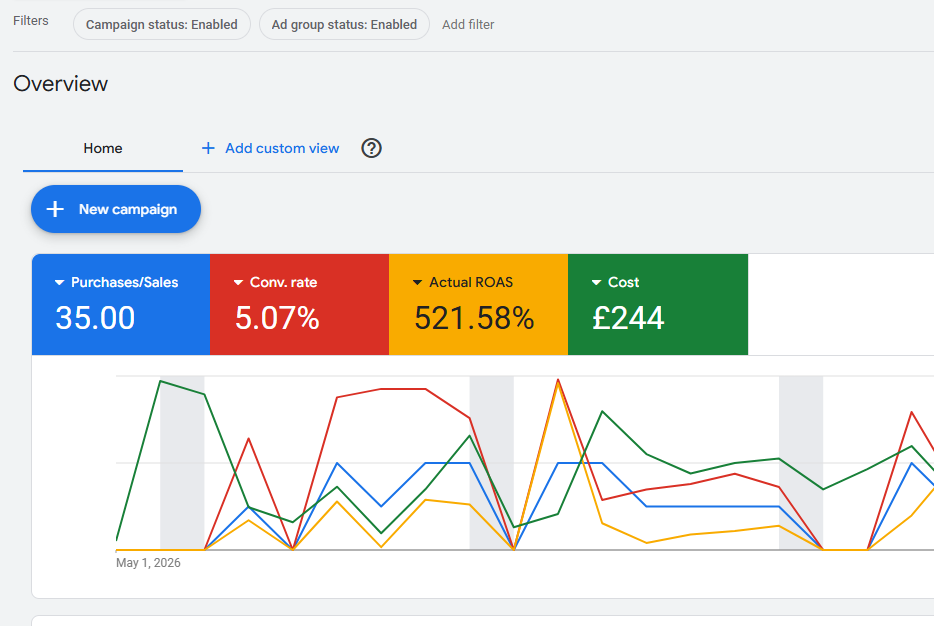Image resolution: width=934 pixels, height=626 pixels.
Task: Click the May 1, 2026 chart date label
Action: tap(148, 563)
